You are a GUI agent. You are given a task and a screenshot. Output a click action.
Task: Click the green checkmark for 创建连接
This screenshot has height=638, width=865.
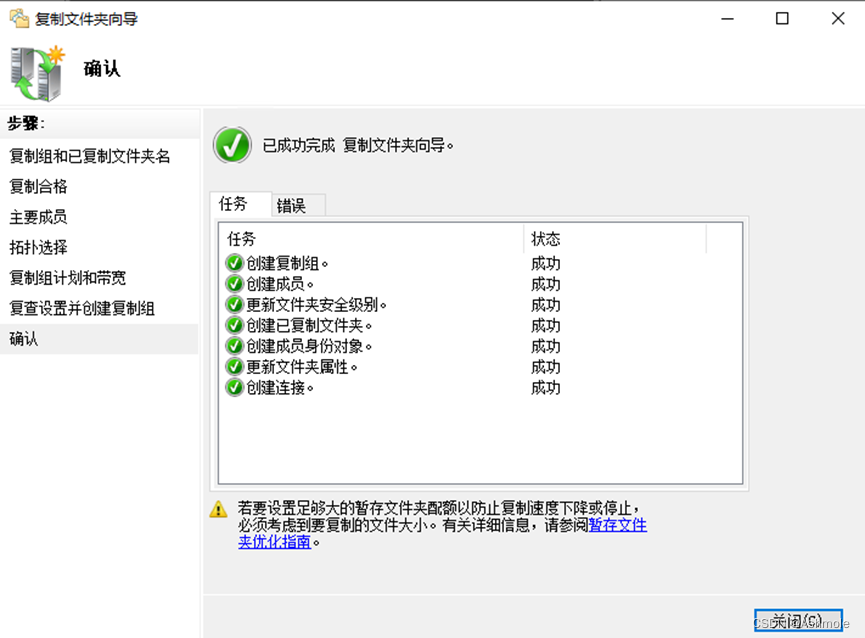[x=233, y=388]
